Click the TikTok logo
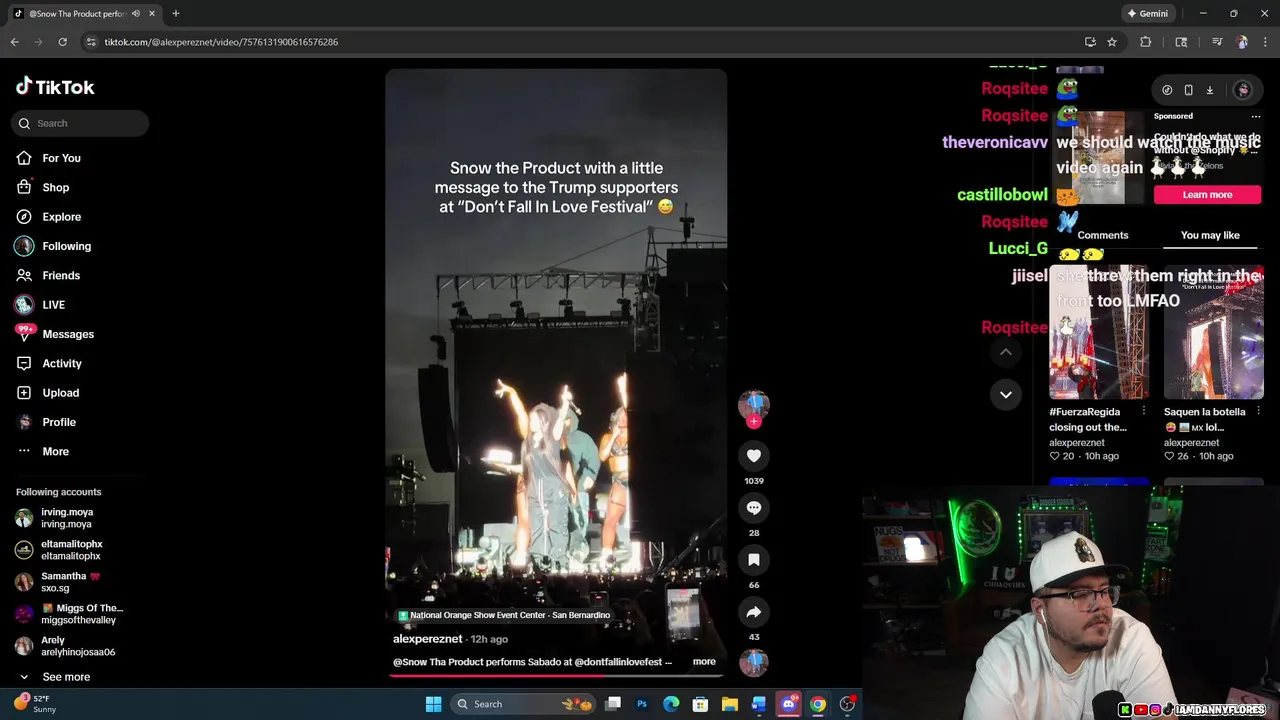 pyautogui.click(x=55, y=87)
